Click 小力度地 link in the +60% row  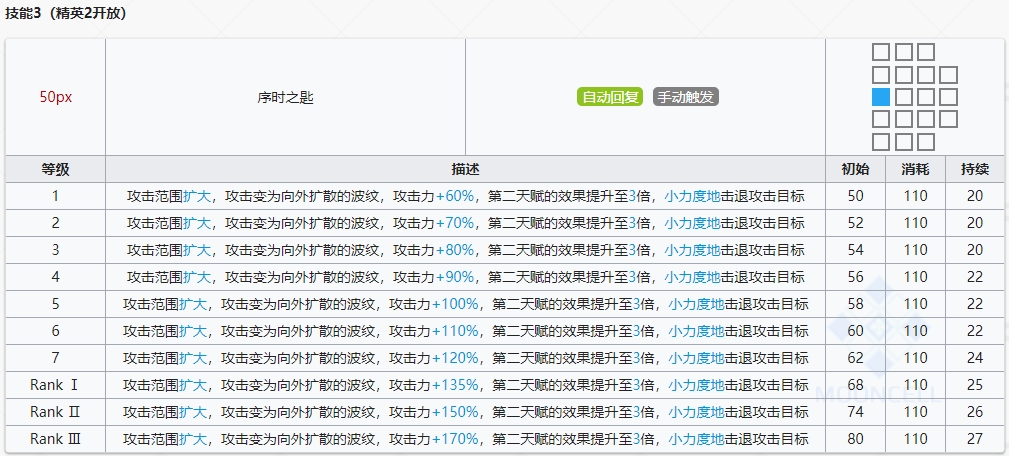[692, 196]
